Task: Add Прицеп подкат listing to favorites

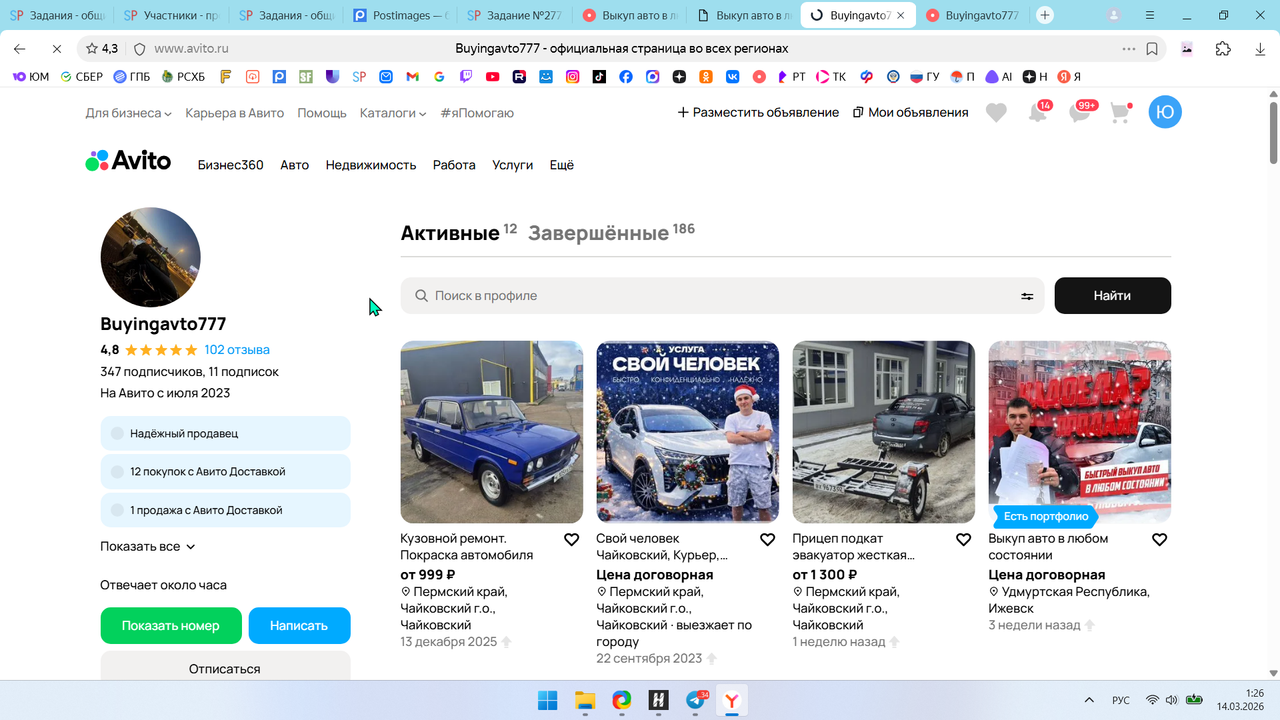Action: point(963,539)
